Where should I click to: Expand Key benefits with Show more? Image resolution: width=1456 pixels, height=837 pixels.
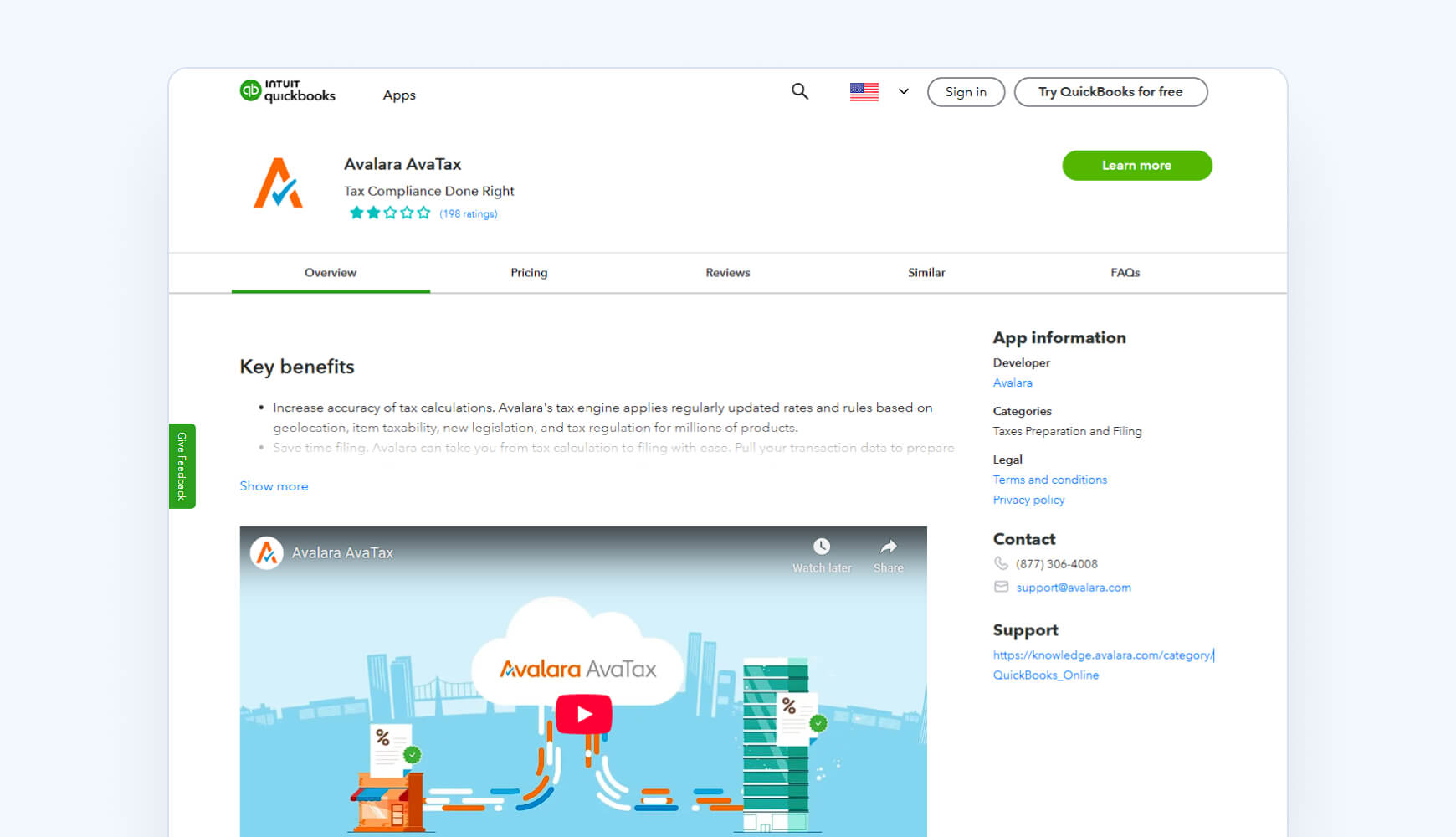(274, 486)
